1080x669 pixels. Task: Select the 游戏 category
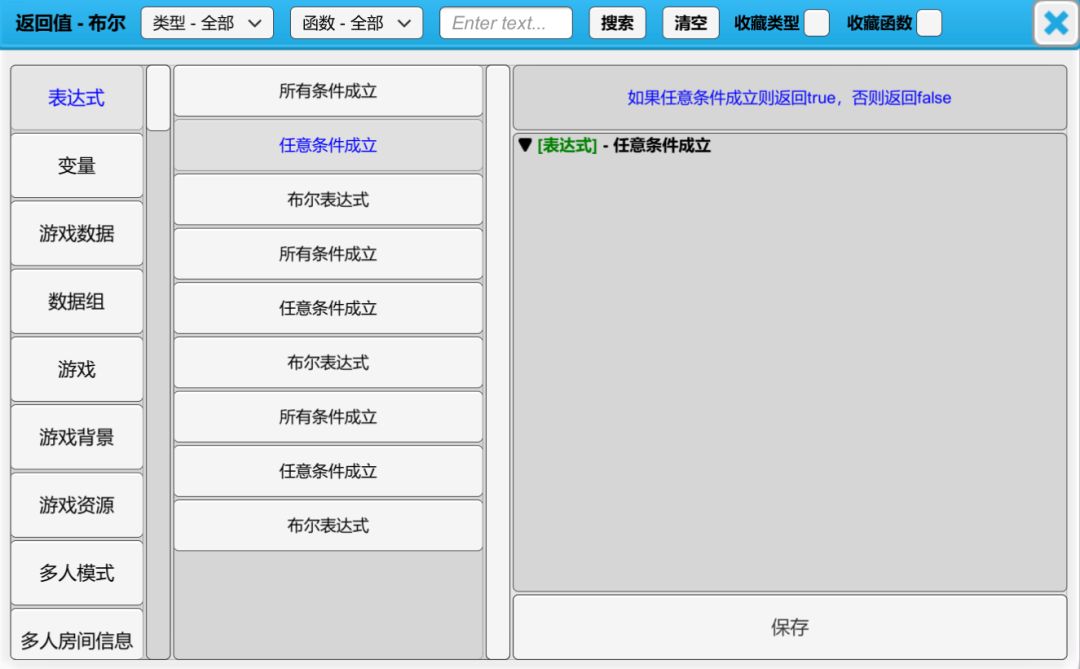77,369
